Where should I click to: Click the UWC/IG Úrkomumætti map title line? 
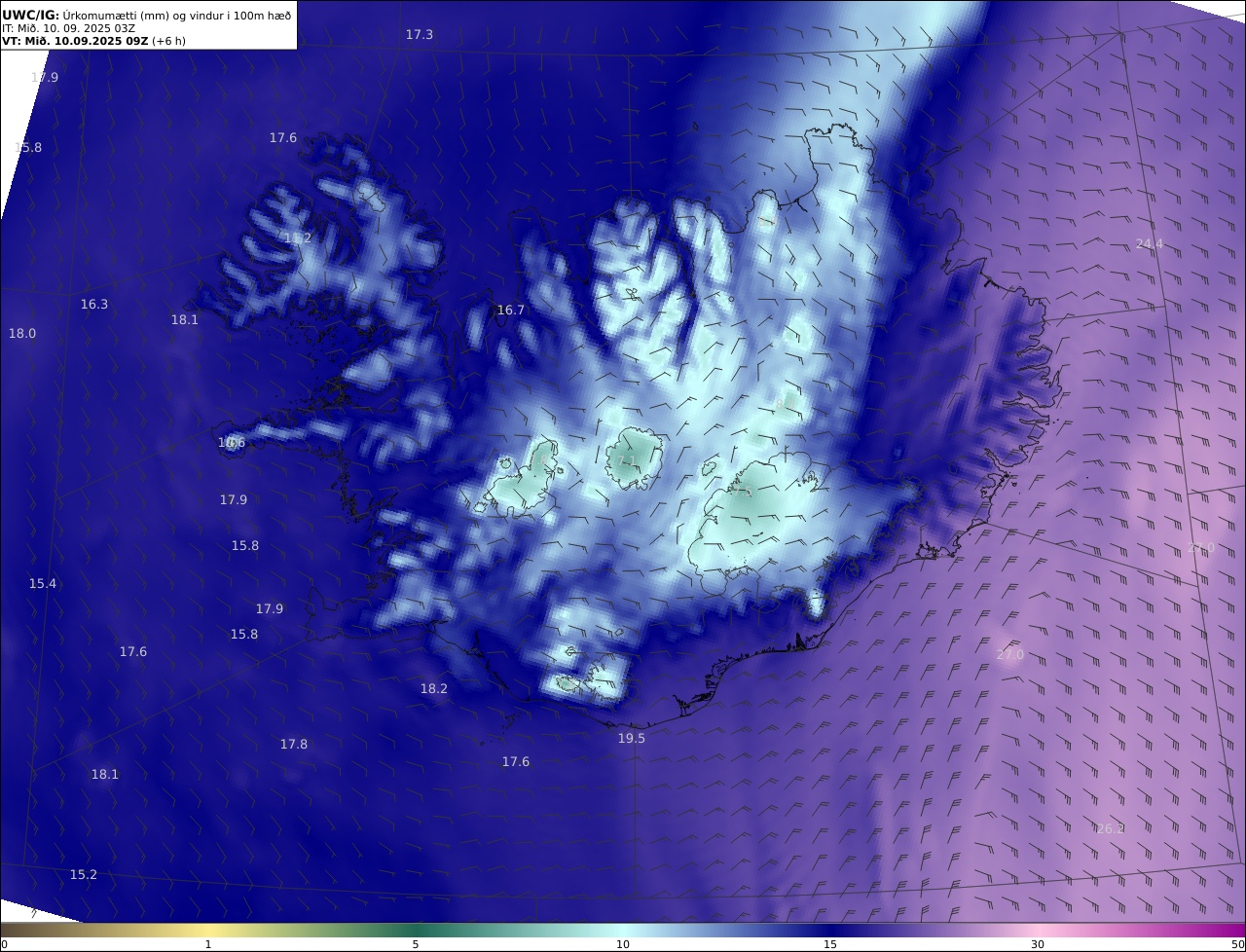(x=144, y=16)
